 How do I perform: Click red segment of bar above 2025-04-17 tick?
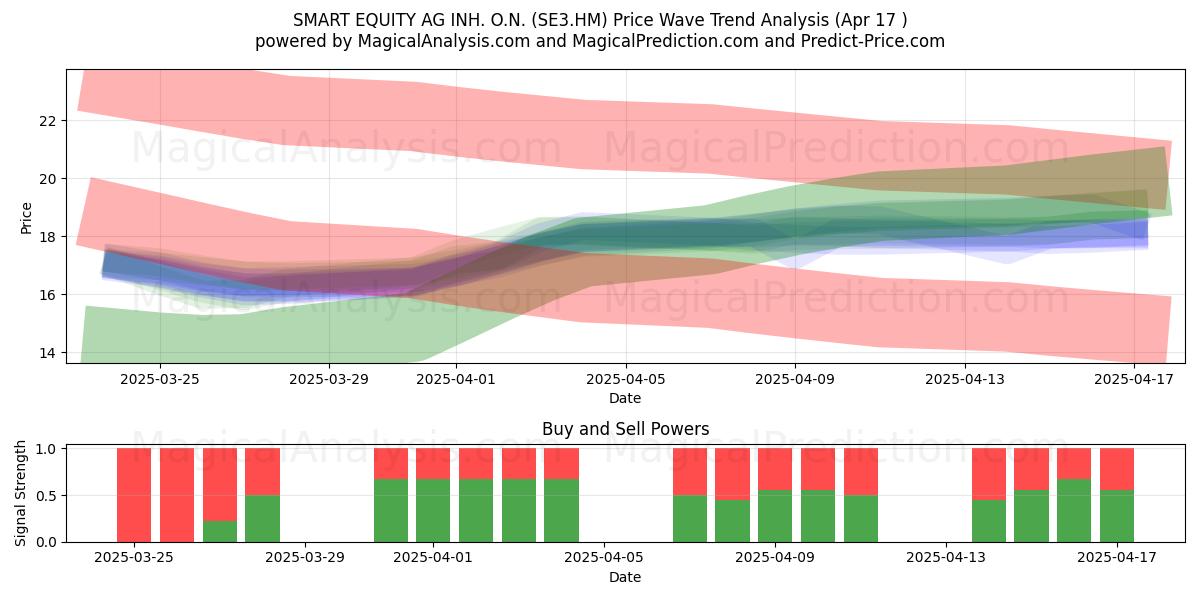[x=1117, y=469]
